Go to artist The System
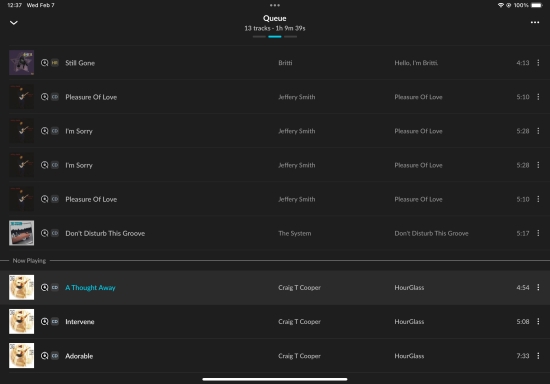Screen dimensions: 550x384 [295, 233]
